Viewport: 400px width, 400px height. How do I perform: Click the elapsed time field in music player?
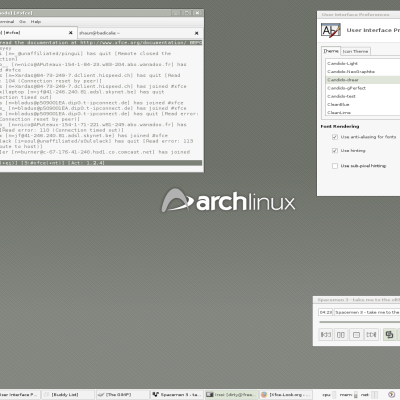click(326, 312)
